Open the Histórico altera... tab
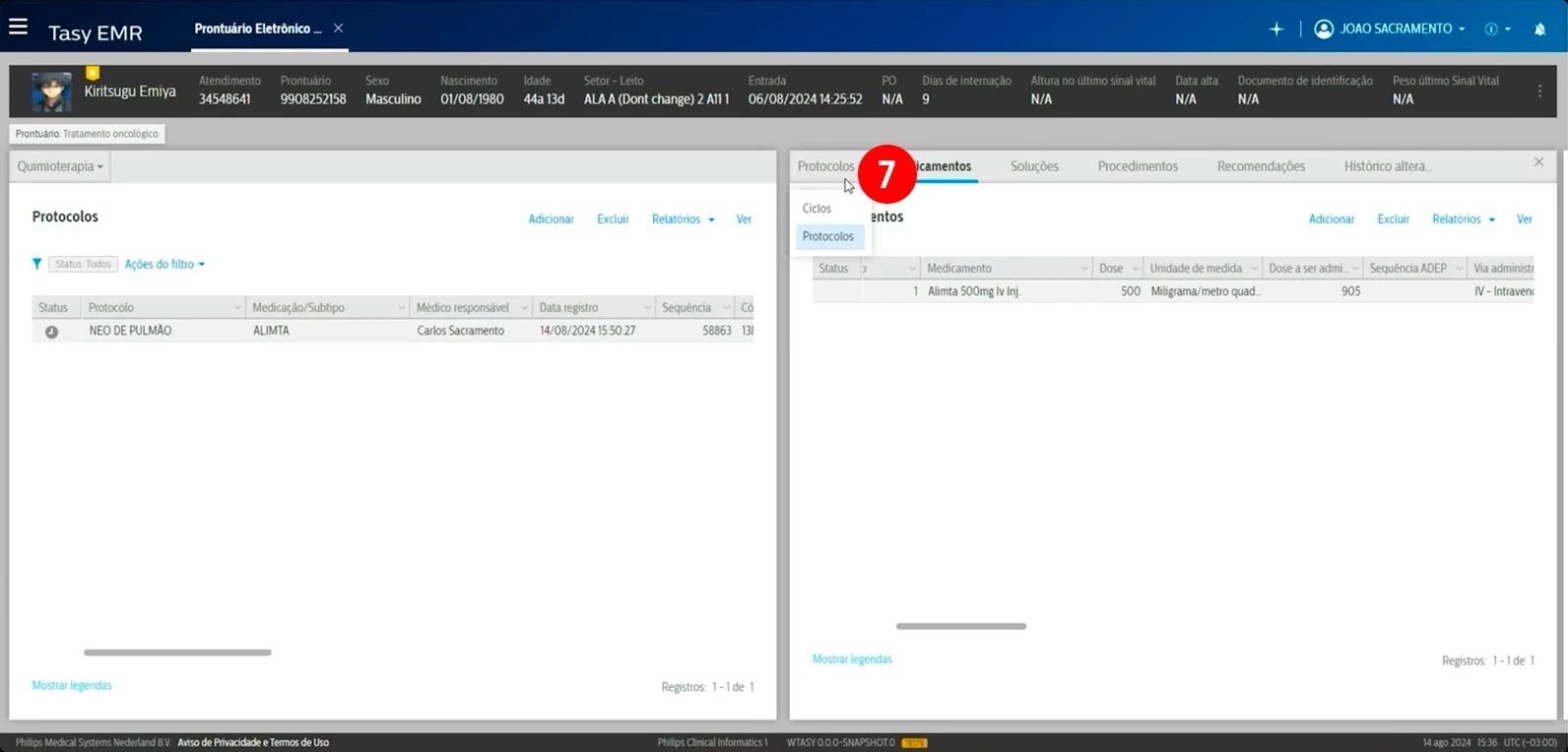 [x=1388, y=166]
